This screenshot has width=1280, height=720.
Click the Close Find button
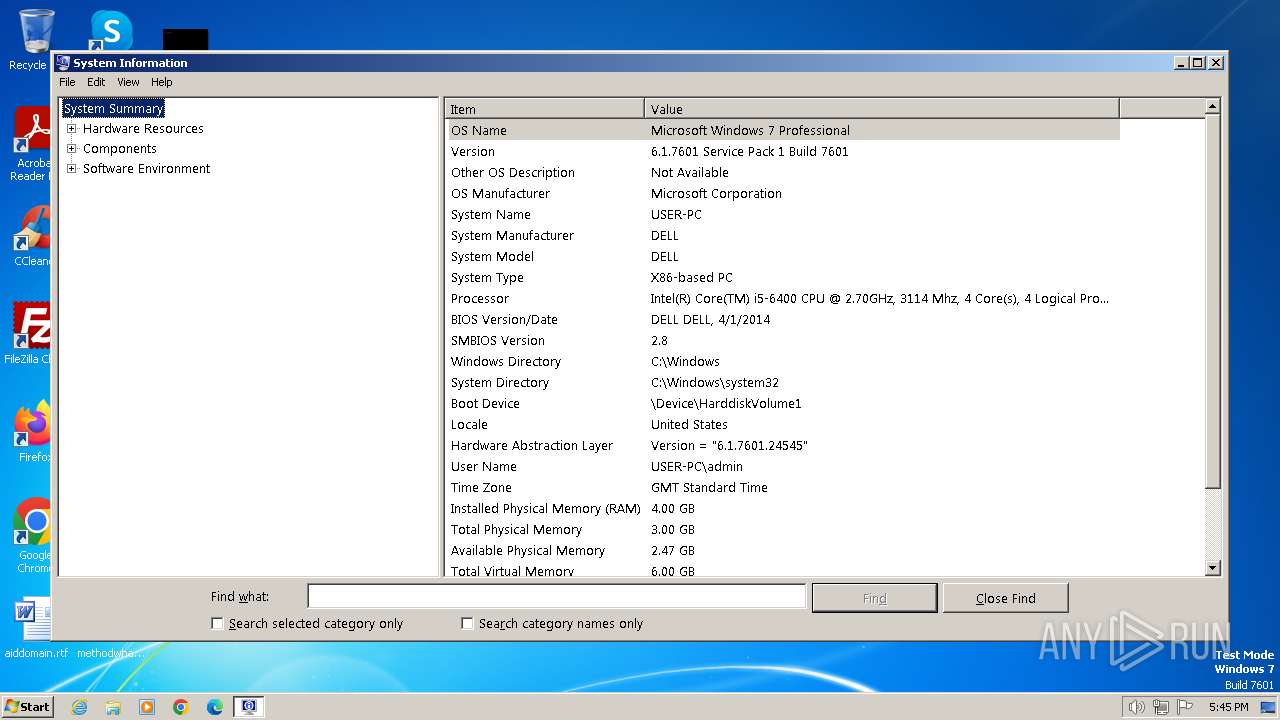click(1005, 598)
